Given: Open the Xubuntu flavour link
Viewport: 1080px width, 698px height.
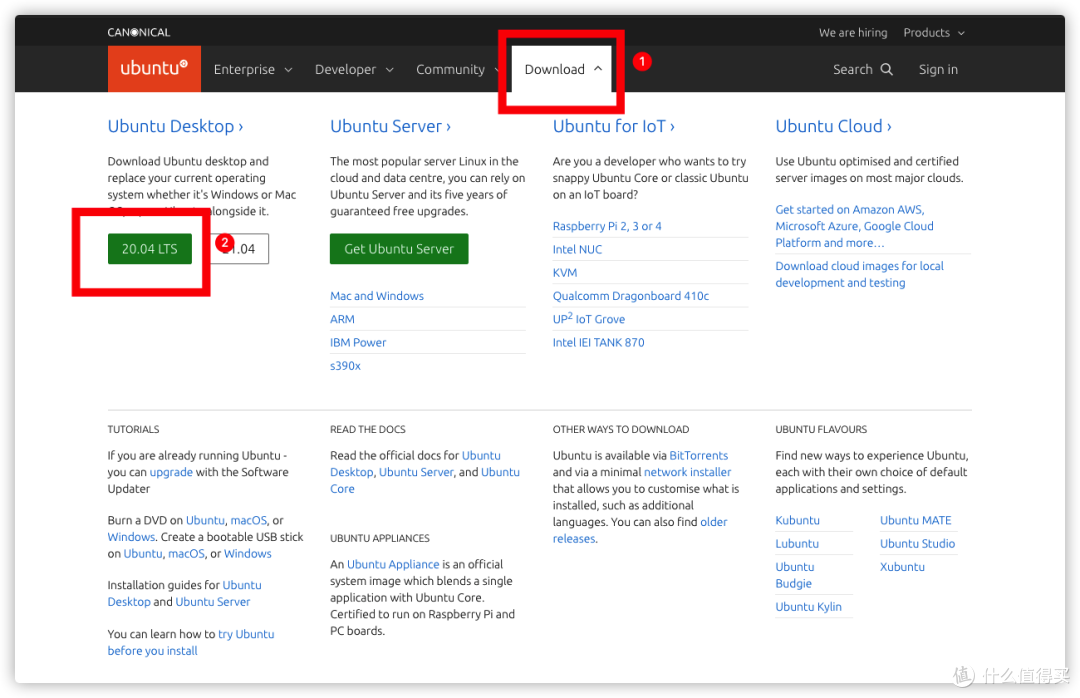Looking at the screenshot, I should (x=902, y=567).
